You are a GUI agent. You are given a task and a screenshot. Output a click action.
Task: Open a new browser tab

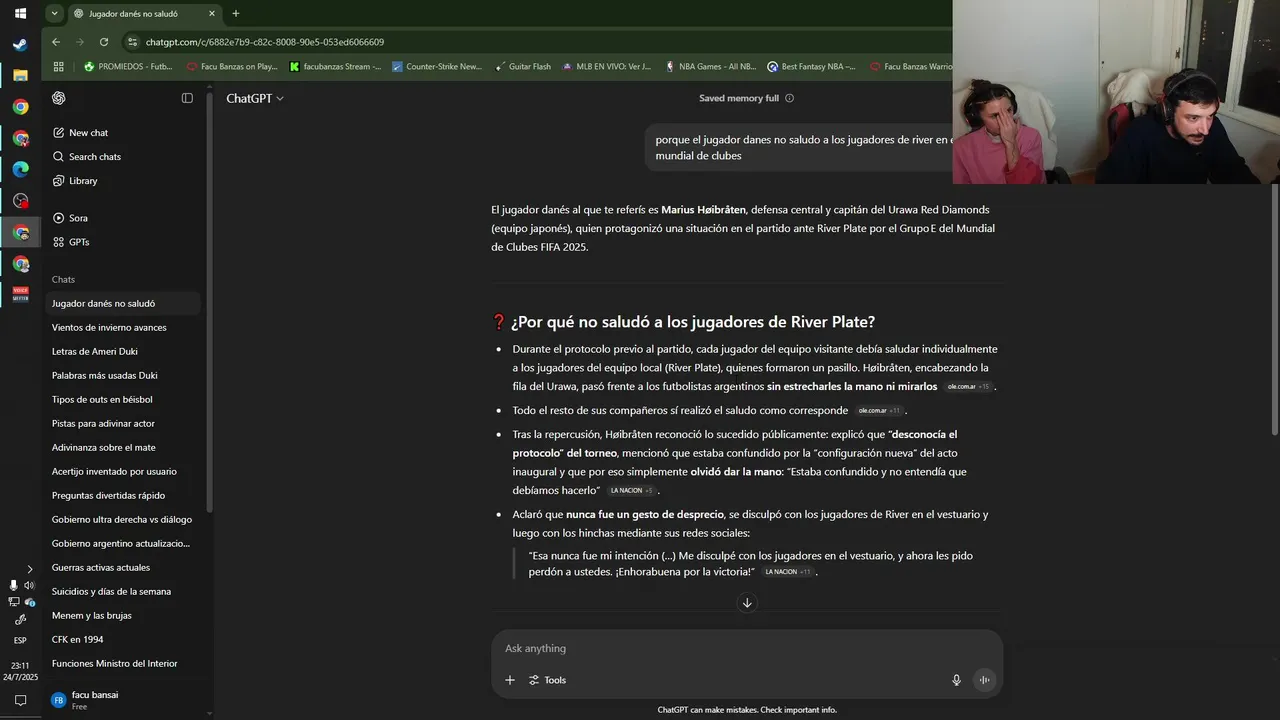coord(236,14)
